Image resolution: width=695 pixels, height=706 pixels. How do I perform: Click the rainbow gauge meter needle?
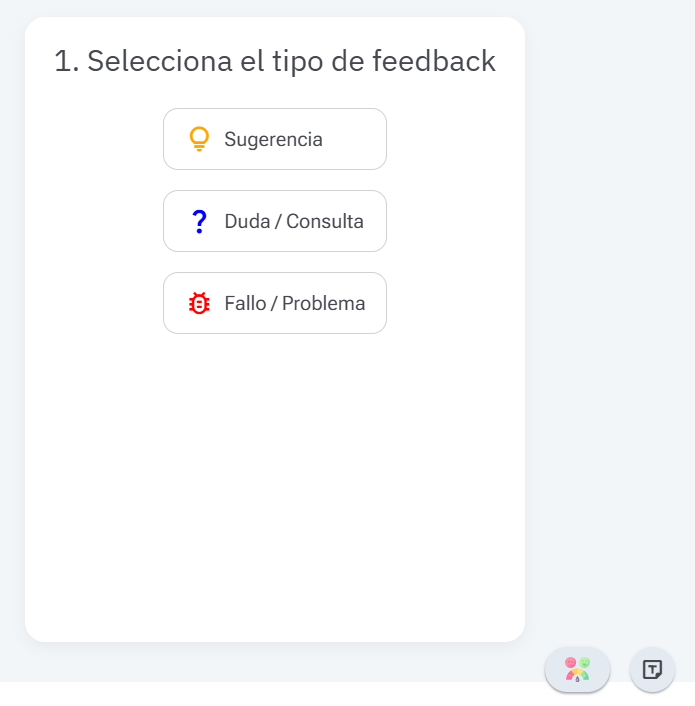point(577,677)
